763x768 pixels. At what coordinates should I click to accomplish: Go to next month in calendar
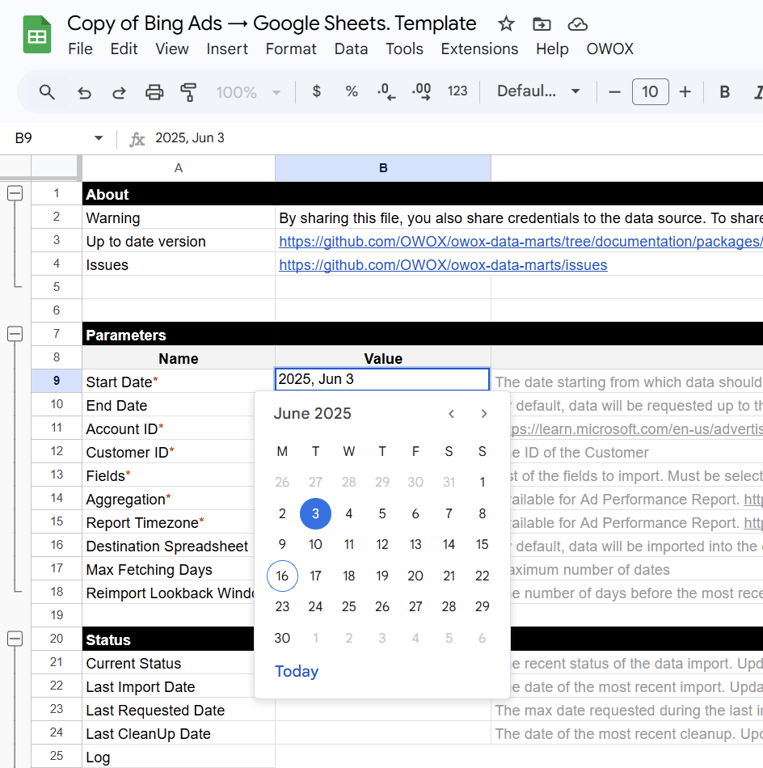[x=484, y=414]
